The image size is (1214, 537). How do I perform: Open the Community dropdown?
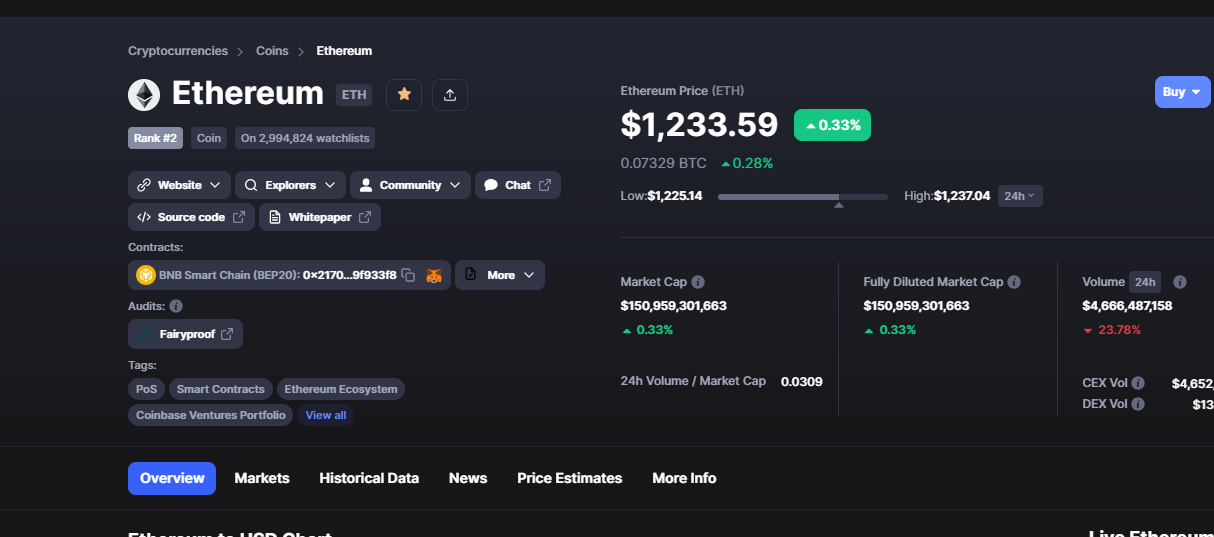pos(410,185)
